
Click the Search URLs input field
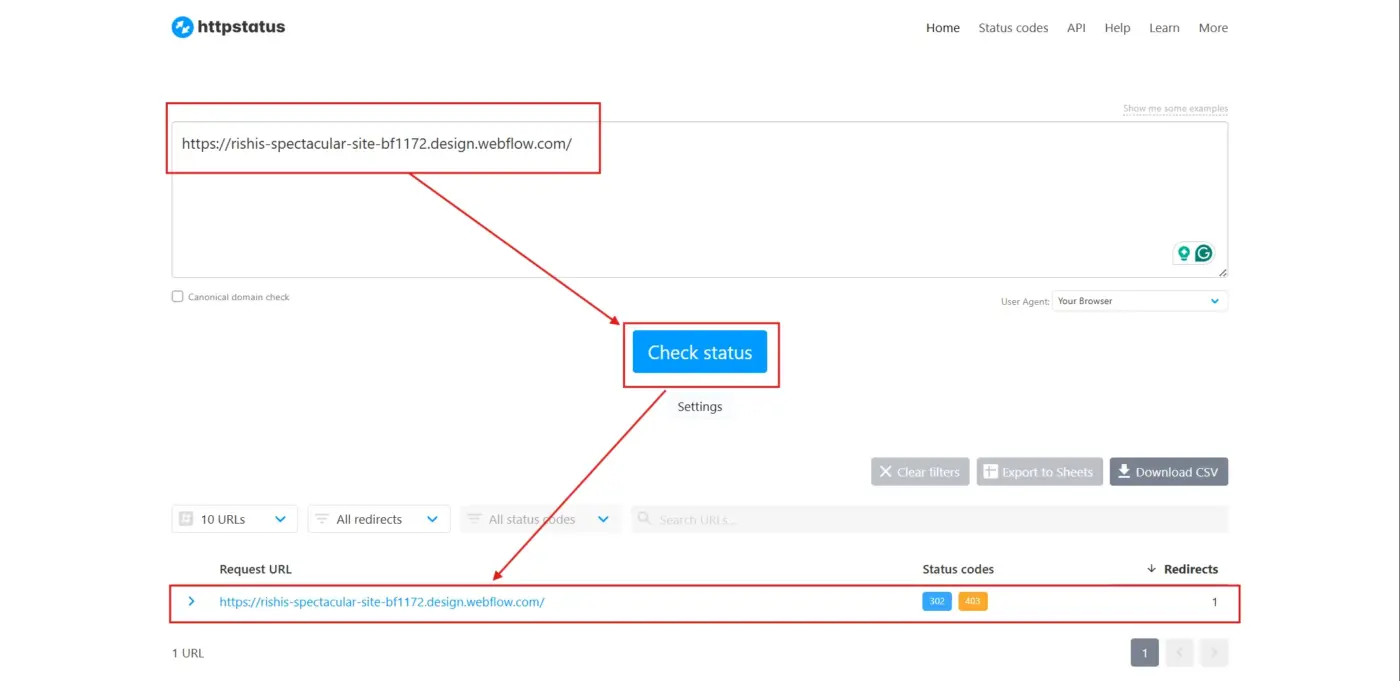(x=930, y=519)
